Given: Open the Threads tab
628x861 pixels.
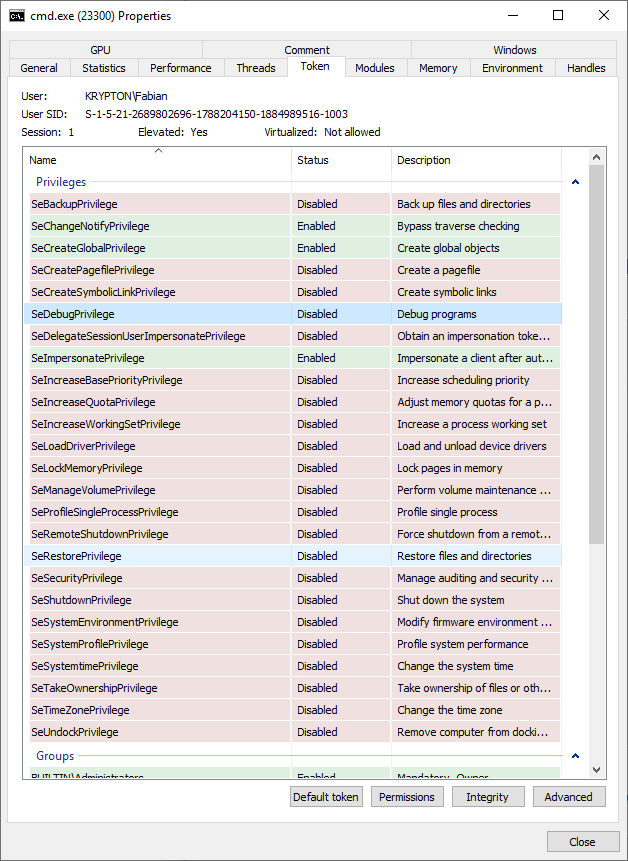Looking at the screenshot, I should click(256, 68).
